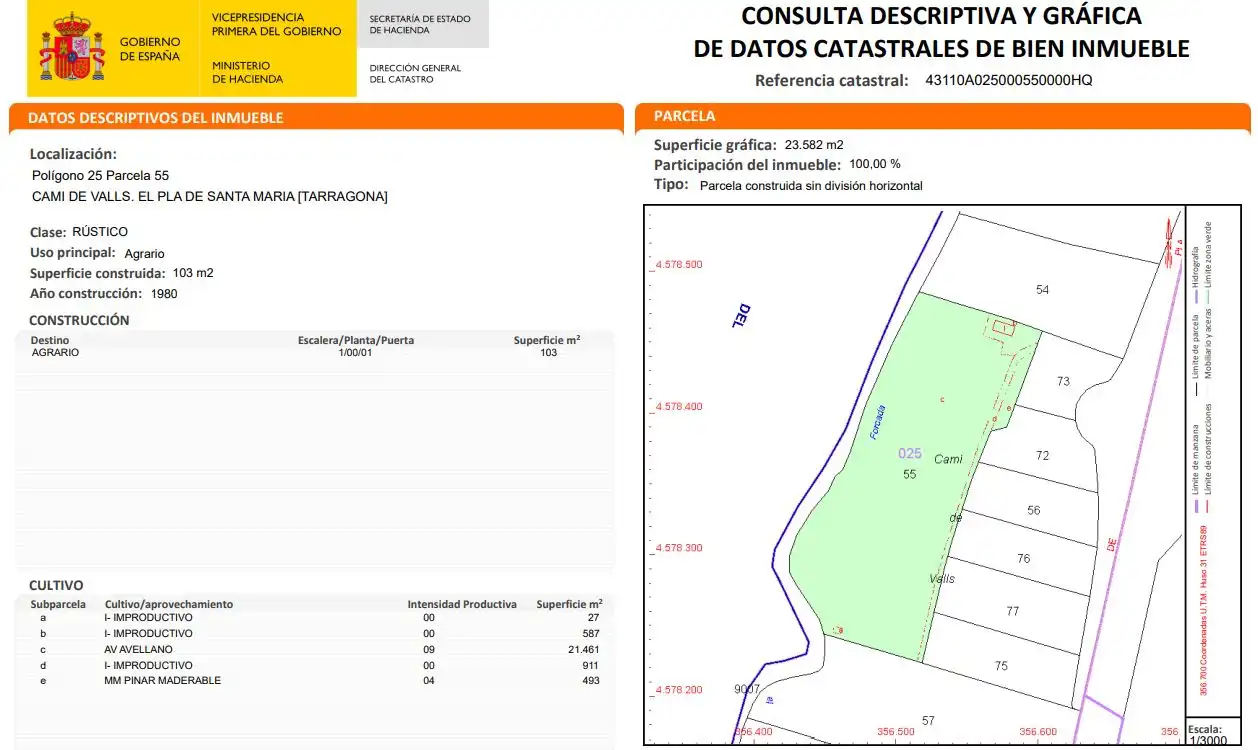Select surface value '21.461' in cultivo table
This screenshot has height=750, width=1258.
(582, 649)
